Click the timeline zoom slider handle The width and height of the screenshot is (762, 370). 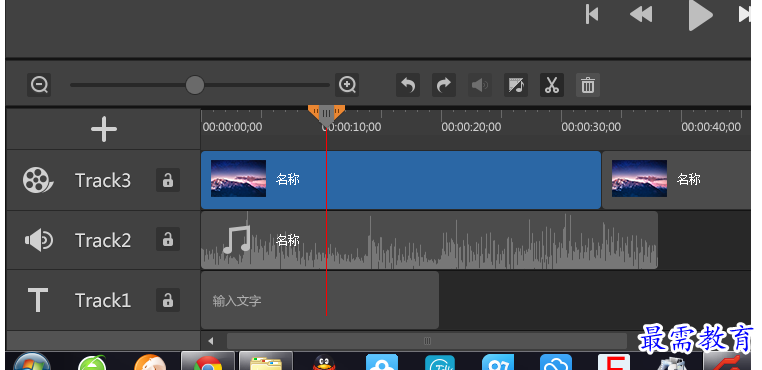(195, 85)
